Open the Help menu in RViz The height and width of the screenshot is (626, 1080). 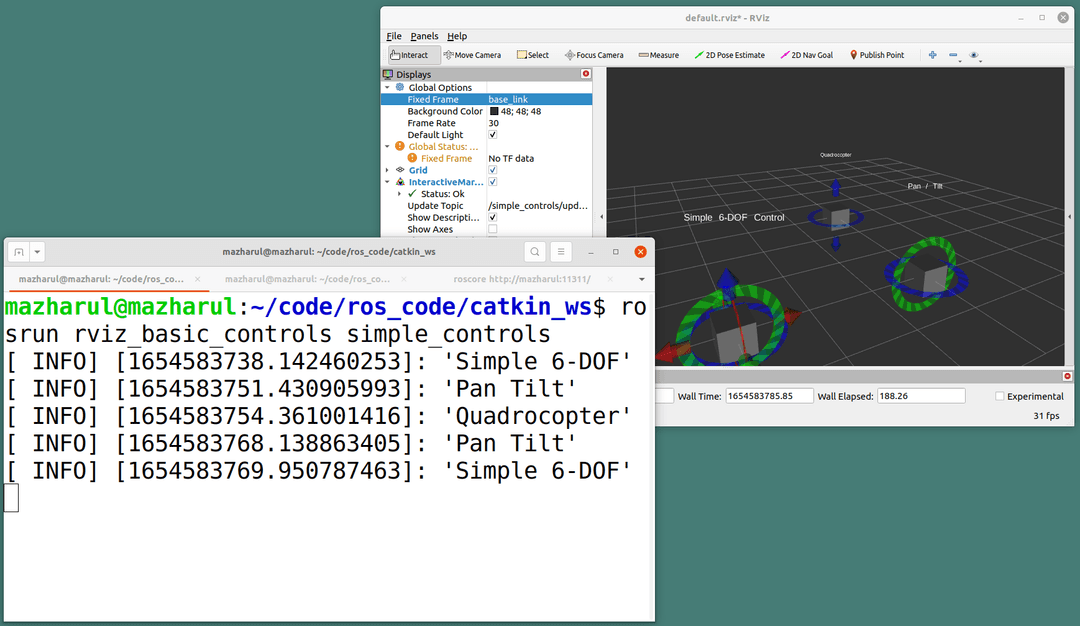[x=457, y=36]
